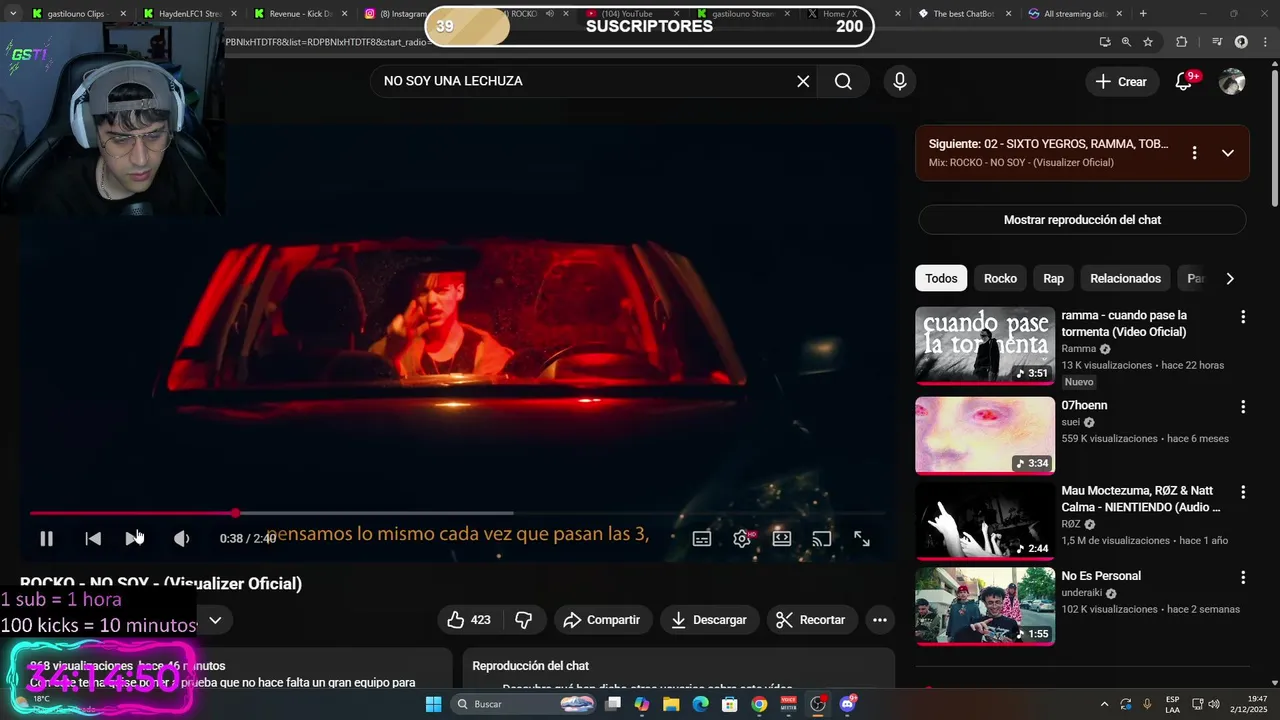Start voice search with microphone
Screen dimensions: 1280x720
pos(900,81)
